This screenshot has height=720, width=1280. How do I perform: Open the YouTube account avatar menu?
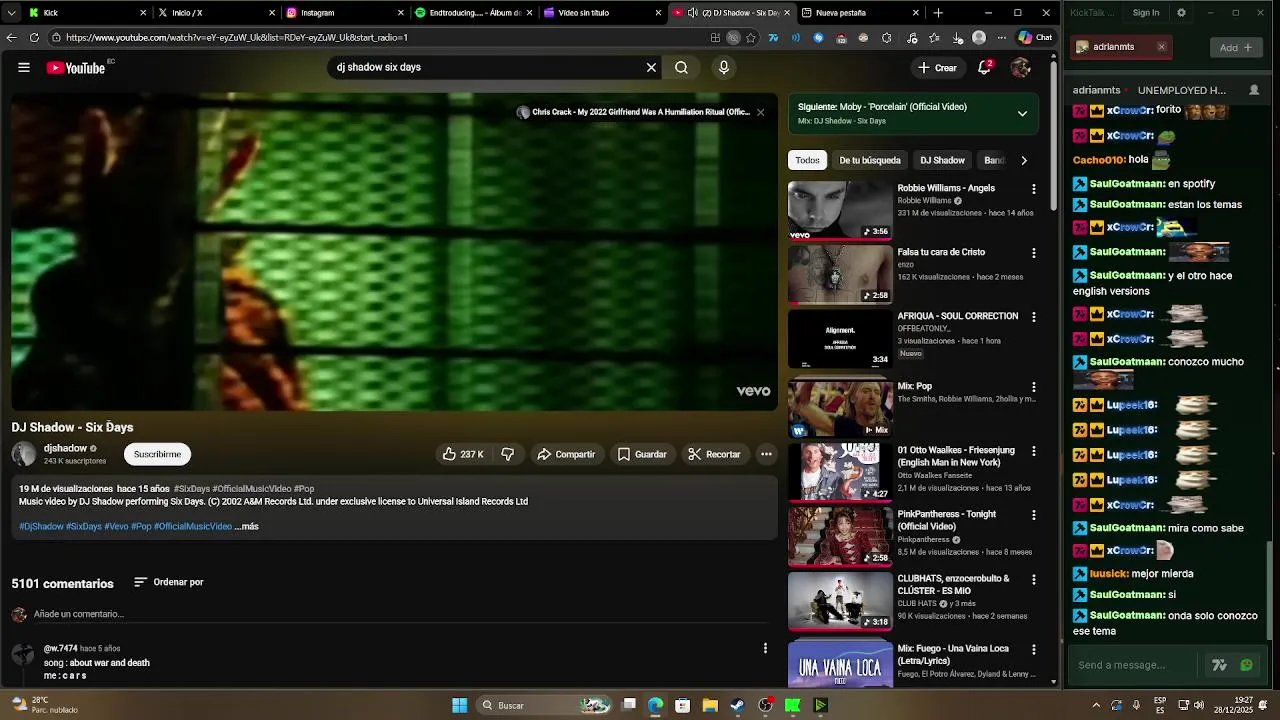[1020, 67]
